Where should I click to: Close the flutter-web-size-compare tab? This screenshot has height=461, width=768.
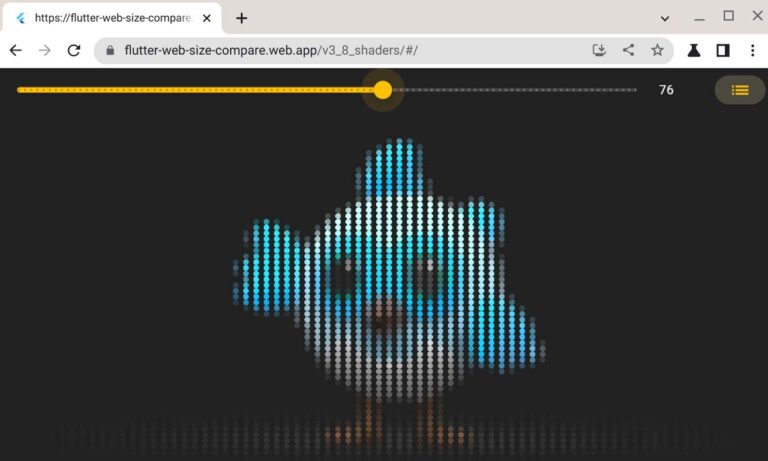click(207, 19)
